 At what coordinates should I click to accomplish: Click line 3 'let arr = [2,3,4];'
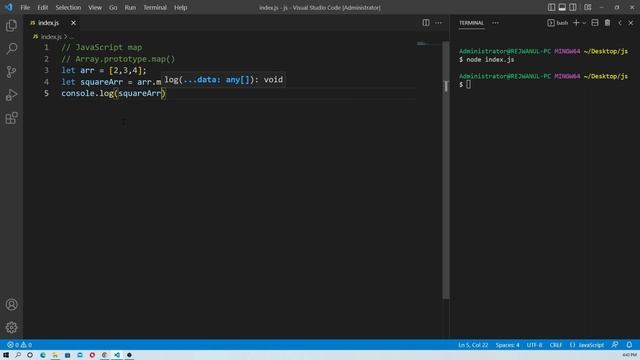coord(104,70)
